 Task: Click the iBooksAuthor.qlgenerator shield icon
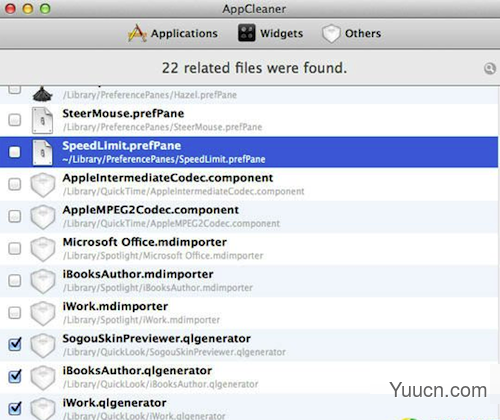[x=43, y=378]
